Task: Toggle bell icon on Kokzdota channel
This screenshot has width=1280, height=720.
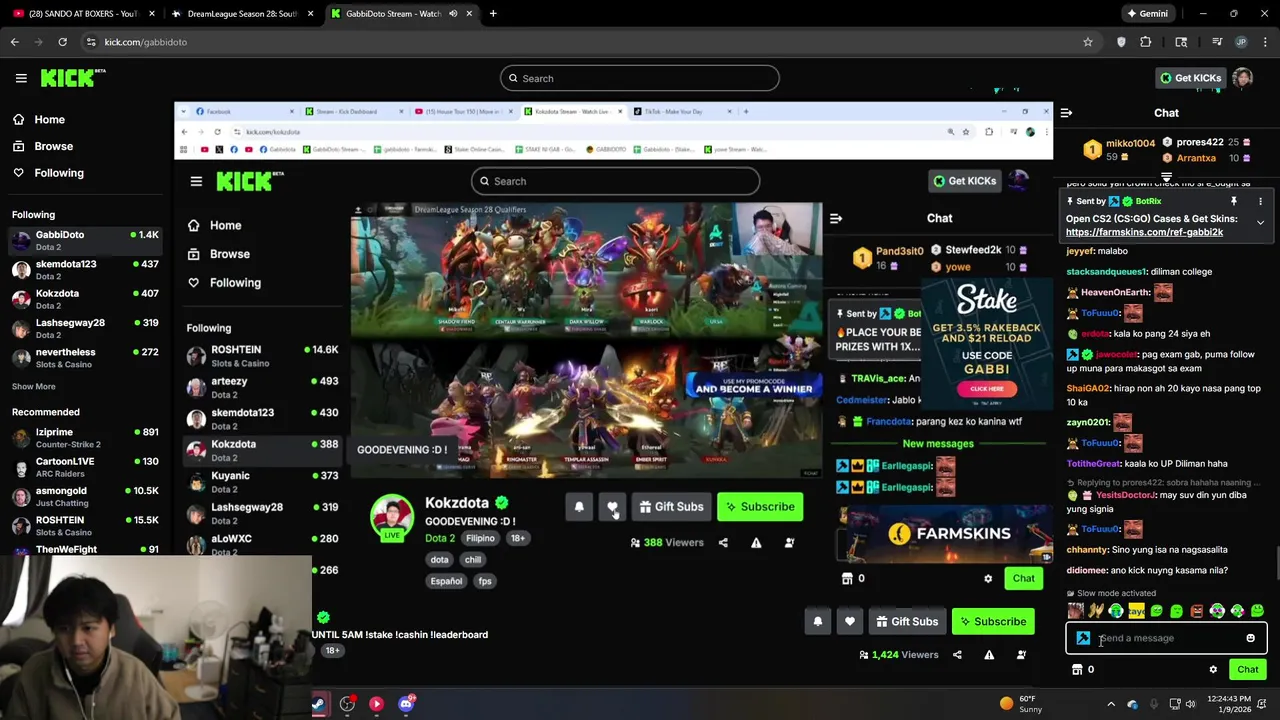Action: coord(579,507)
